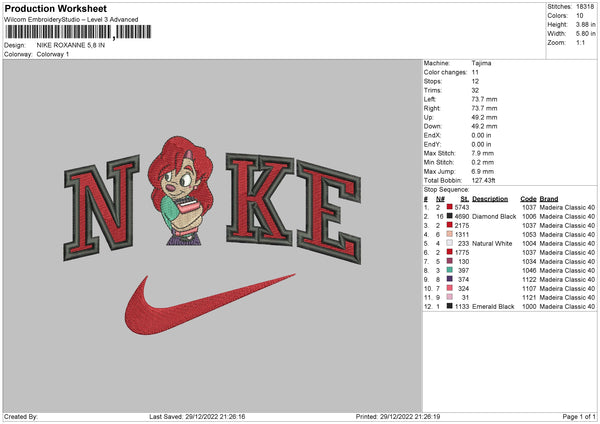Click the design name NIKE ROXANNE 5,8 IN
The image size is (600, 424).
(71, 45)
